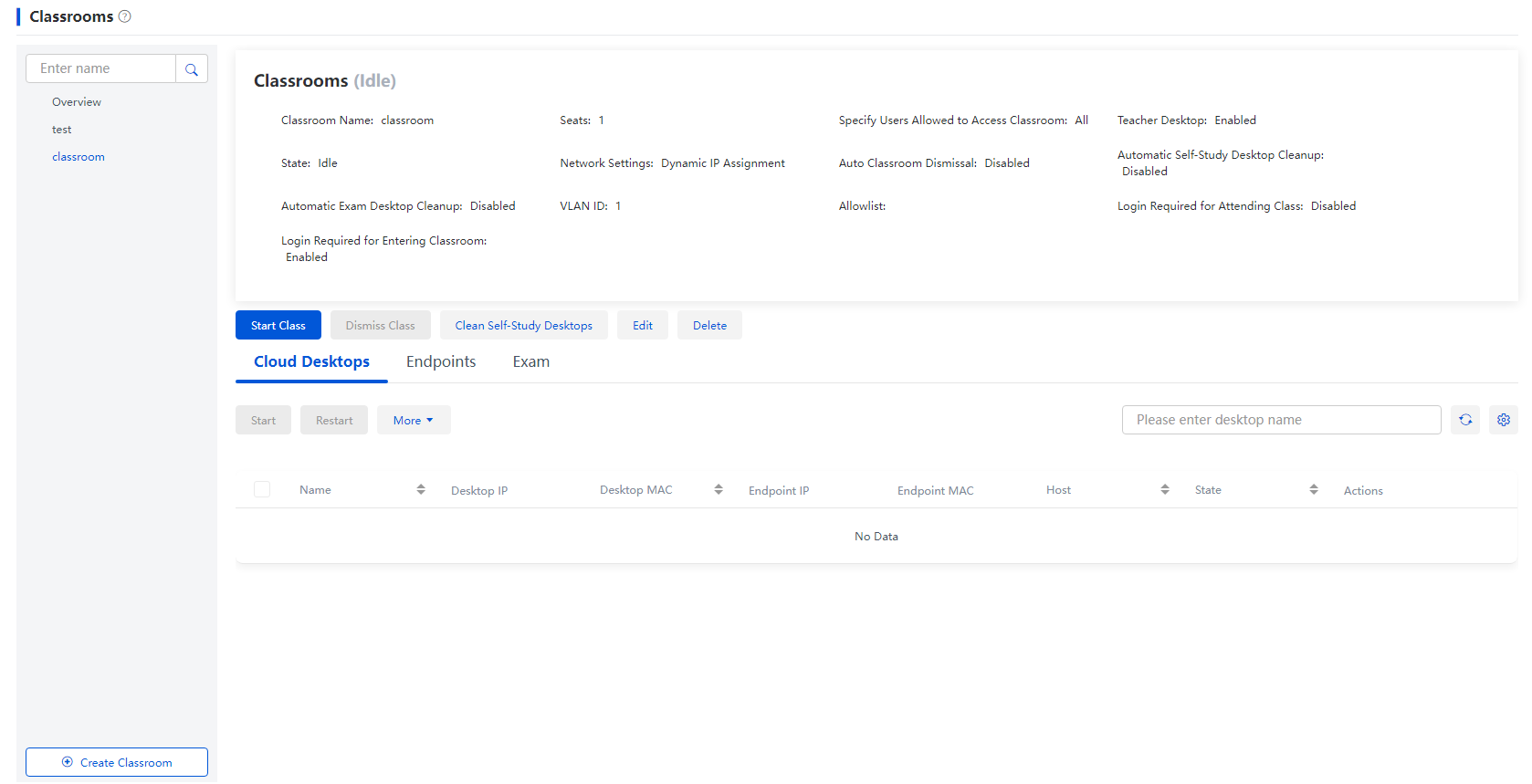Click the Start desktop button
The width and height of the screenshot is (1532, 784).
pos(263,420)
